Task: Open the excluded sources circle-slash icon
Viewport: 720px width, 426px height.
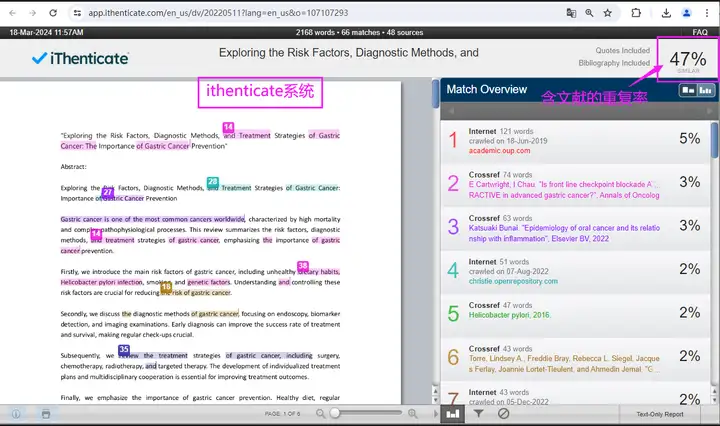Action: 504,414
